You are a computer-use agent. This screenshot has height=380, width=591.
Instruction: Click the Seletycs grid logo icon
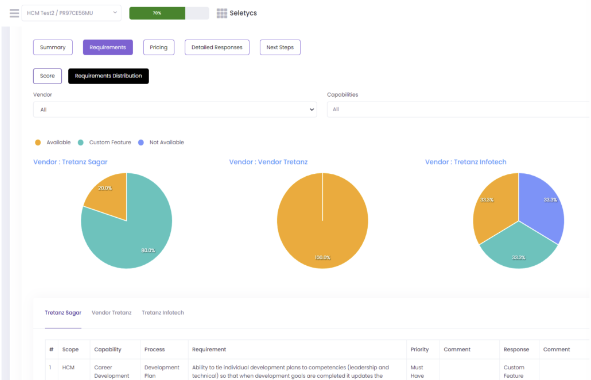[x=222, y=13]
